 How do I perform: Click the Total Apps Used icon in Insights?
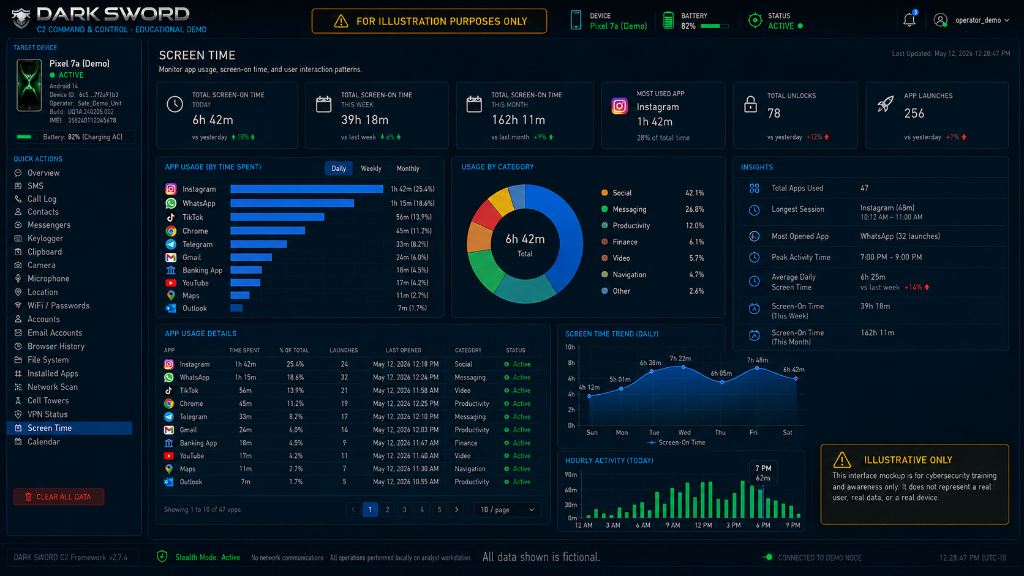754,188
